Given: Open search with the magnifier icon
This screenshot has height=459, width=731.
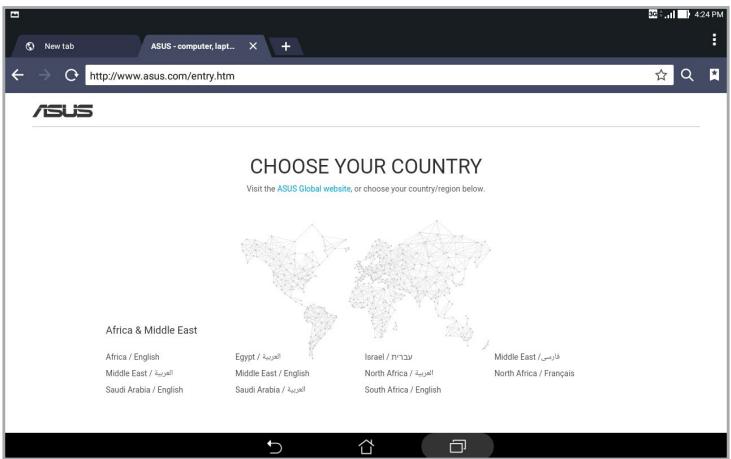Looking at the screenshot, I should pyautogui.click(x=687, y=75).
